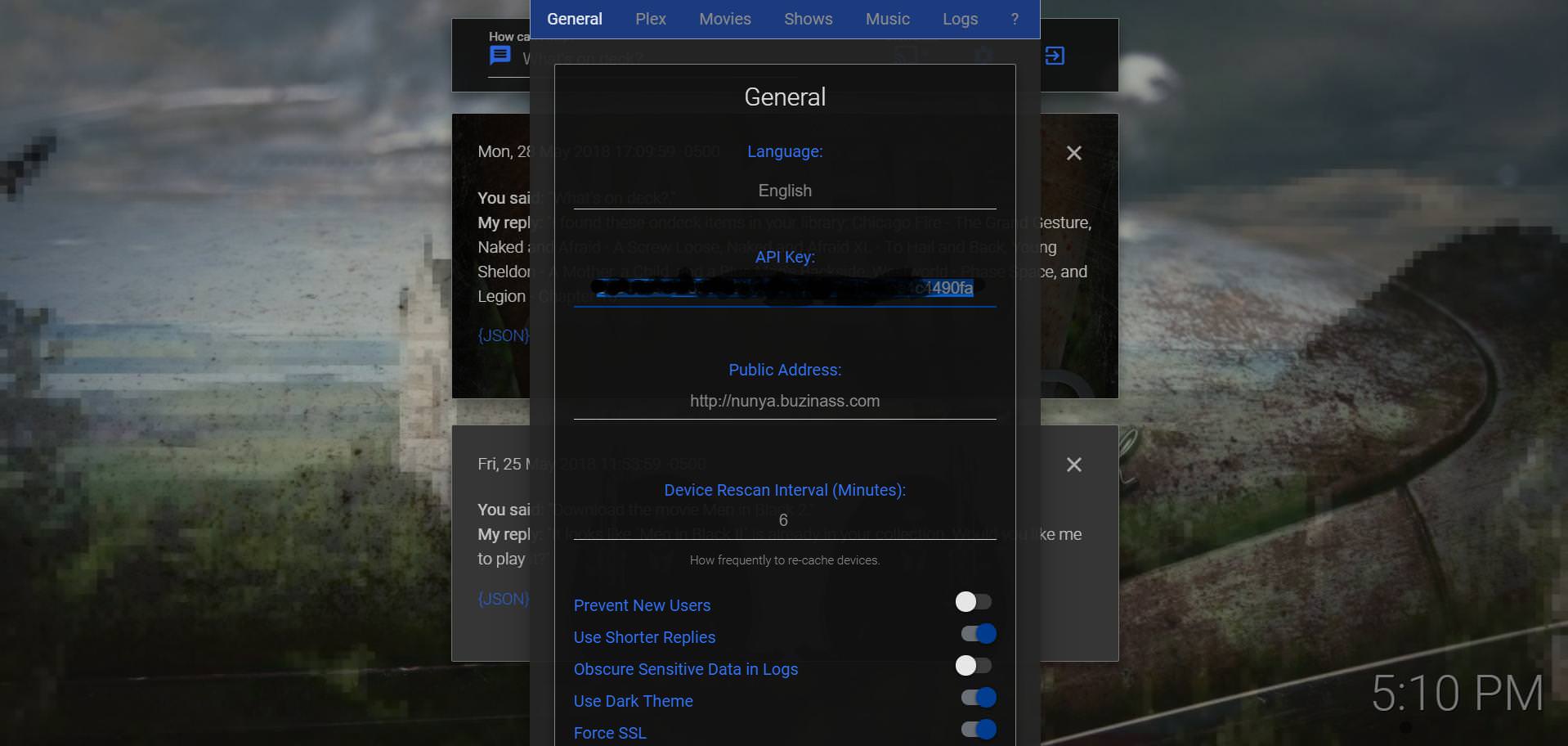Viewport: 1568px width, 746px height.
Task: Click the 'Language:' label
Action: coord(785,151)
